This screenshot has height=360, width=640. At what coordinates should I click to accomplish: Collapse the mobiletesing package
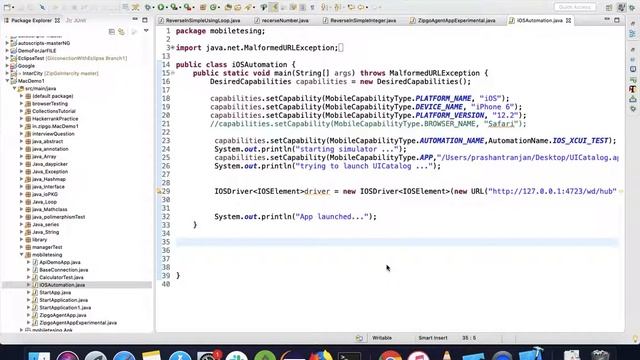click(22, 255)
